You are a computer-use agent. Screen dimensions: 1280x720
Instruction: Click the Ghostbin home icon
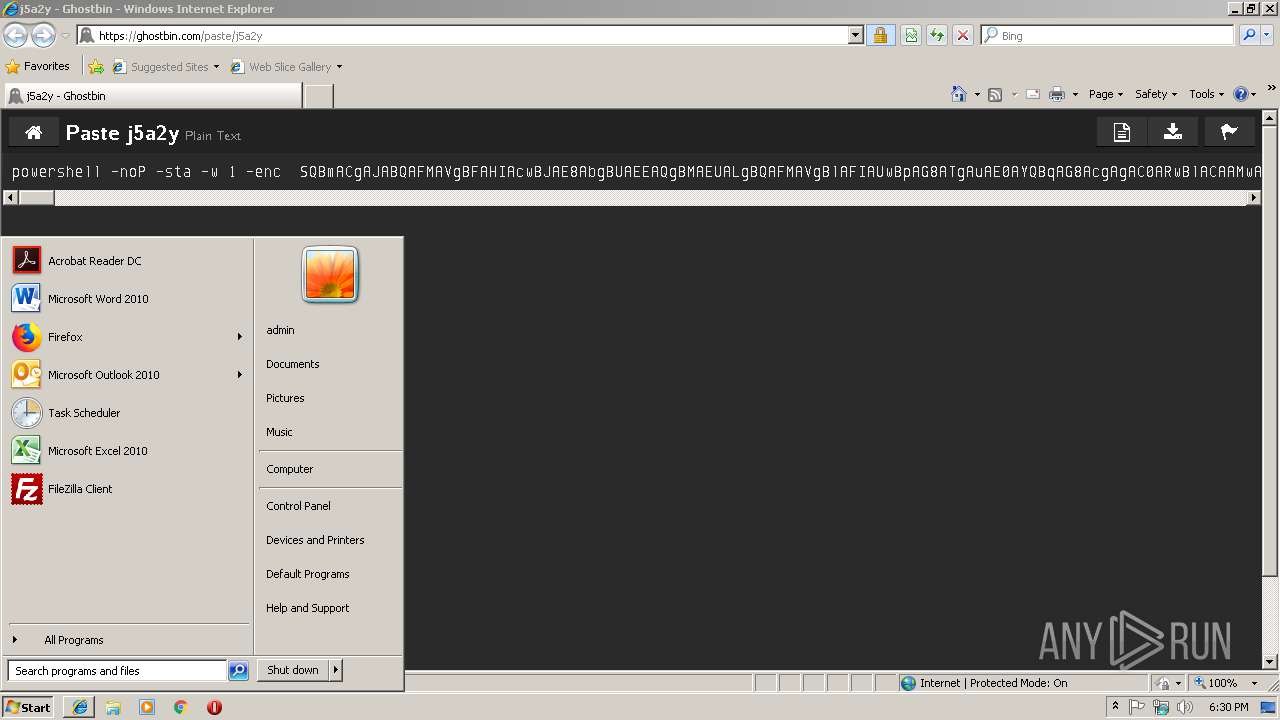(34, 132)
